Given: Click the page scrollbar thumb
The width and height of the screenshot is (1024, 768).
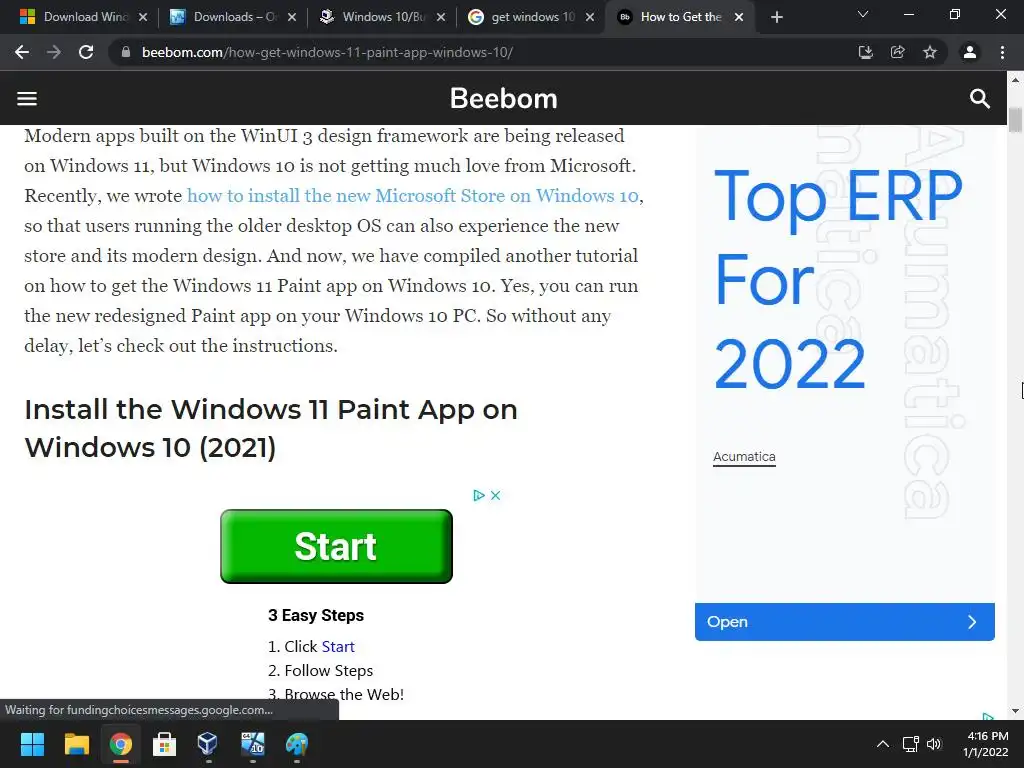Looking at the screenshot, I should [x=1015, y=120].
